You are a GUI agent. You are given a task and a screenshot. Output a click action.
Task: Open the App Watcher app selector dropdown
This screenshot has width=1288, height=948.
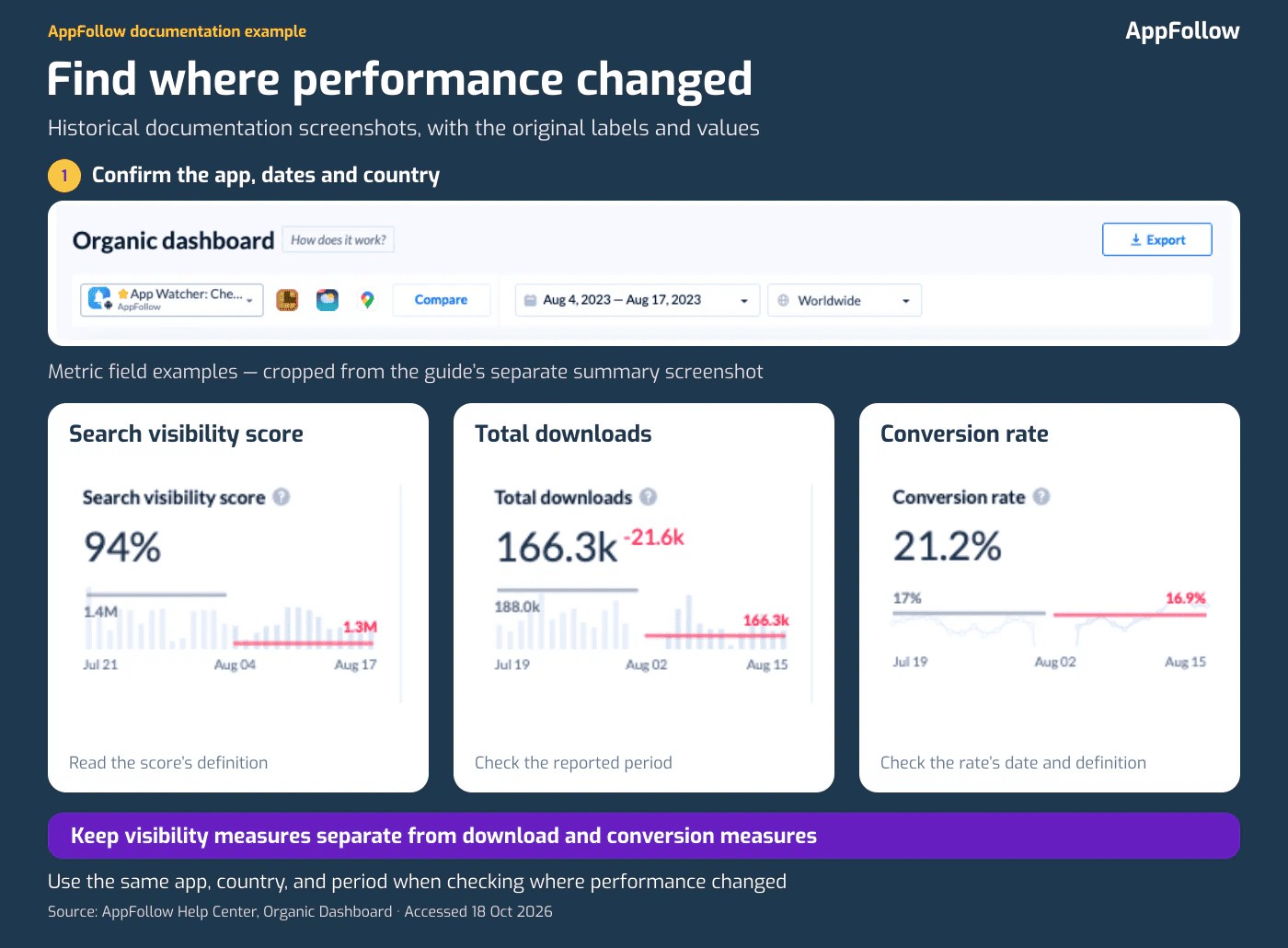click(x=172, y=300)
